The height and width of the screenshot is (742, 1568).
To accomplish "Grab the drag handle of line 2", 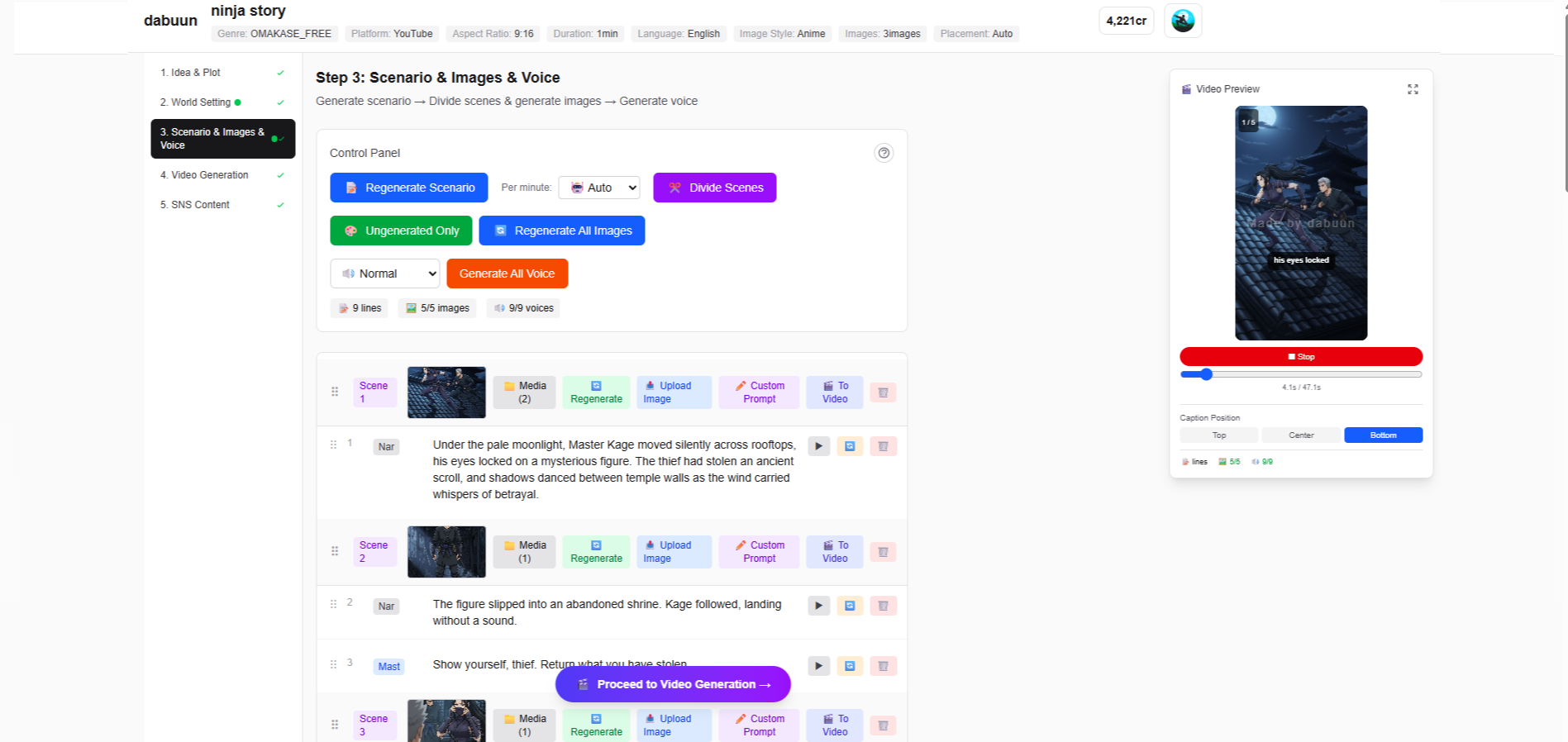I will 334,604.
